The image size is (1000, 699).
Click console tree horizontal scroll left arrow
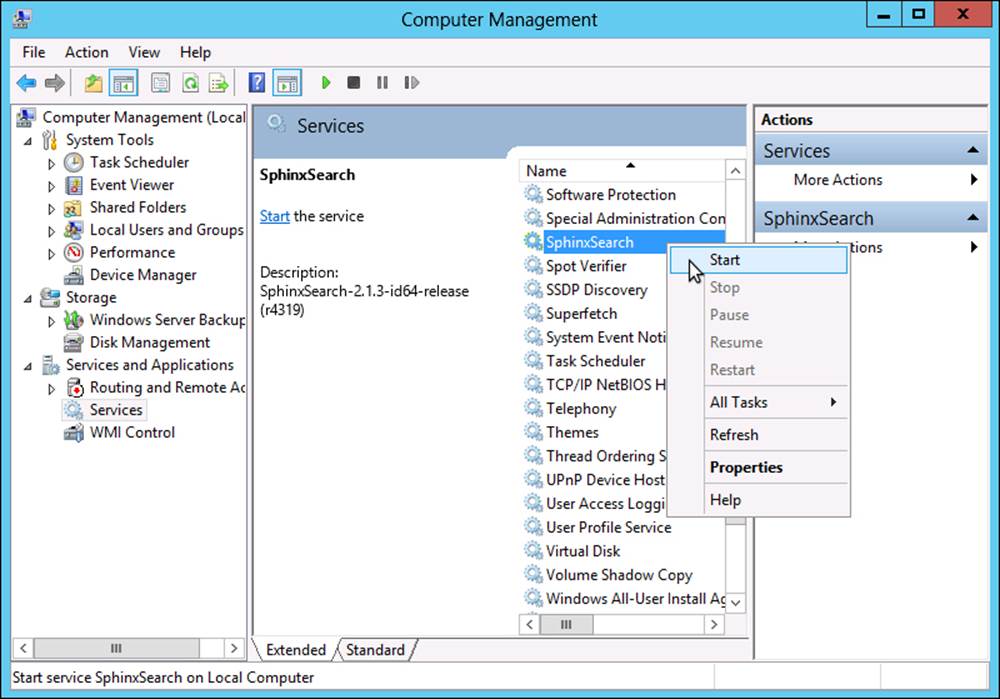(23, 649)
